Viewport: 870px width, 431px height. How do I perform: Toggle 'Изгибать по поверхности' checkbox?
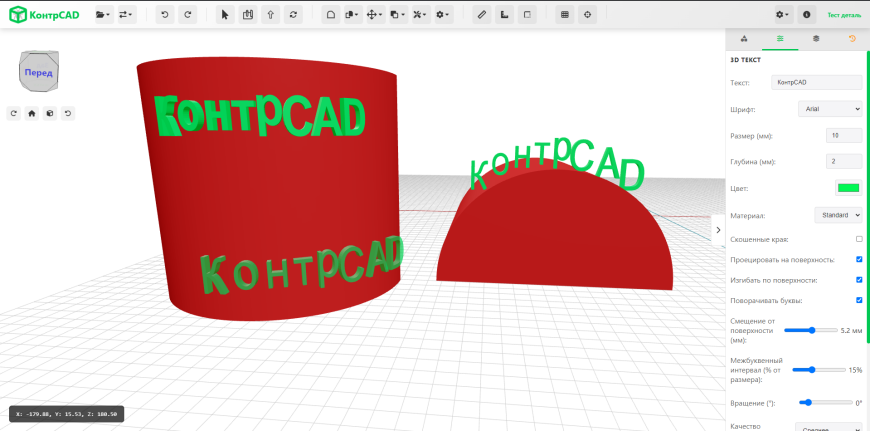tap(859, 280)
